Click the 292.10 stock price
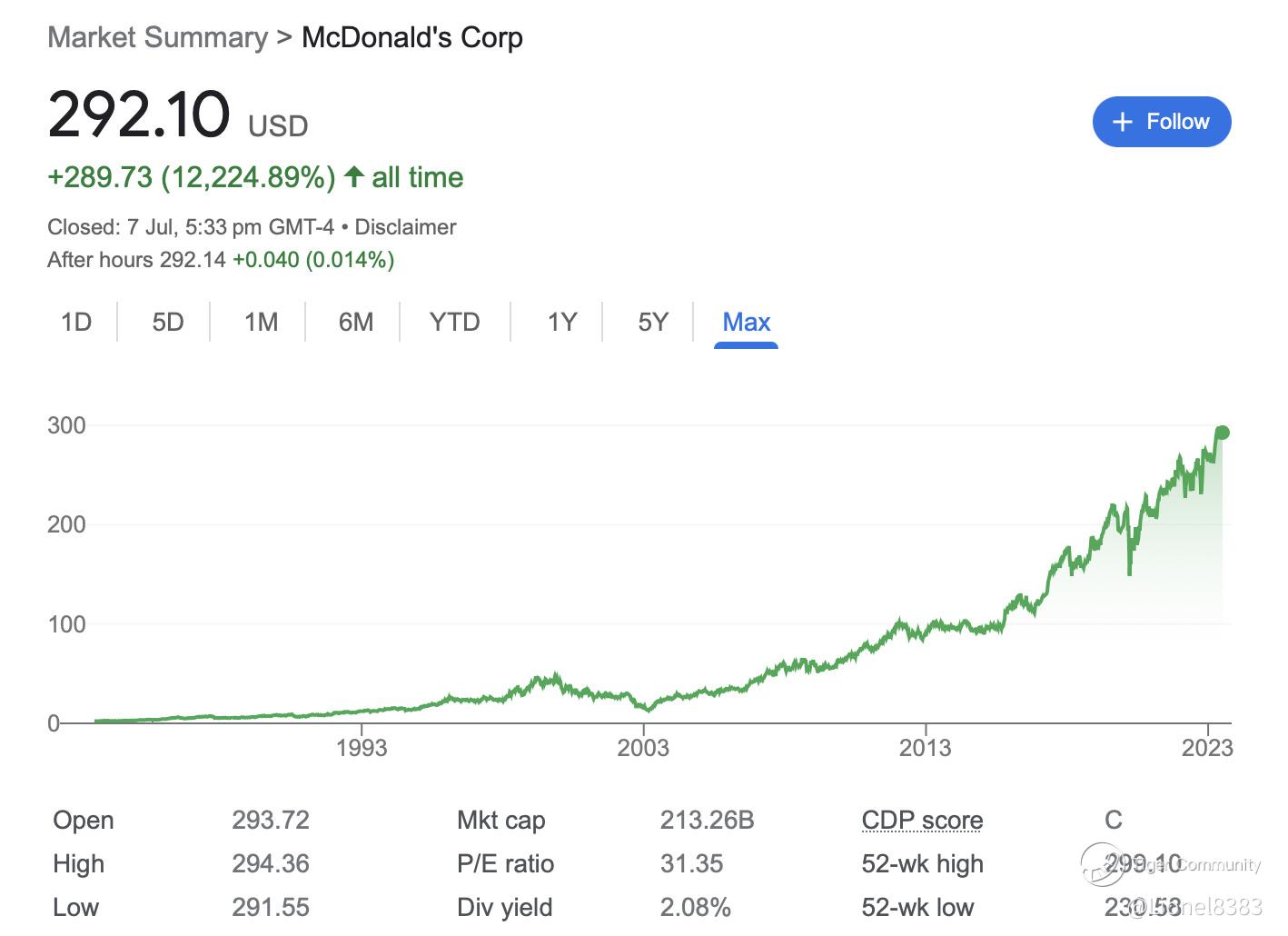 coord(139,115)
